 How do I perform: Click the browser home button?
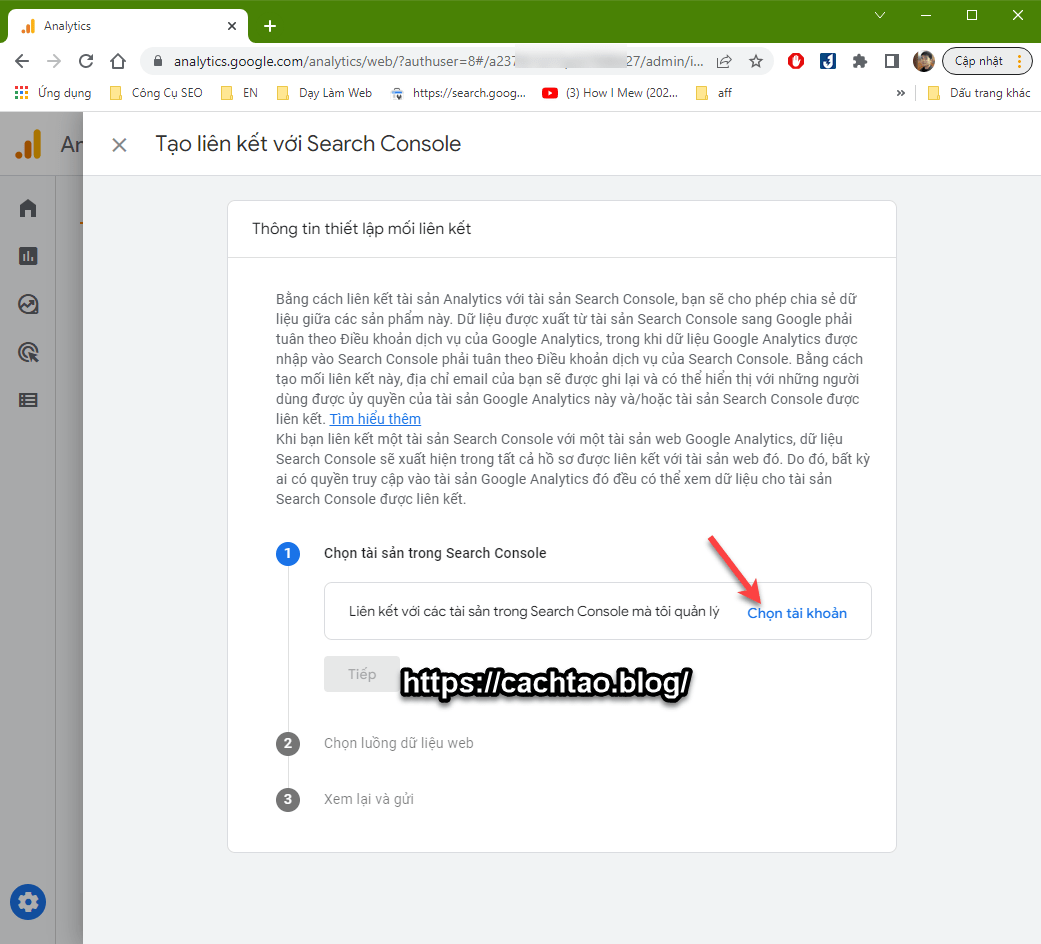118,61
